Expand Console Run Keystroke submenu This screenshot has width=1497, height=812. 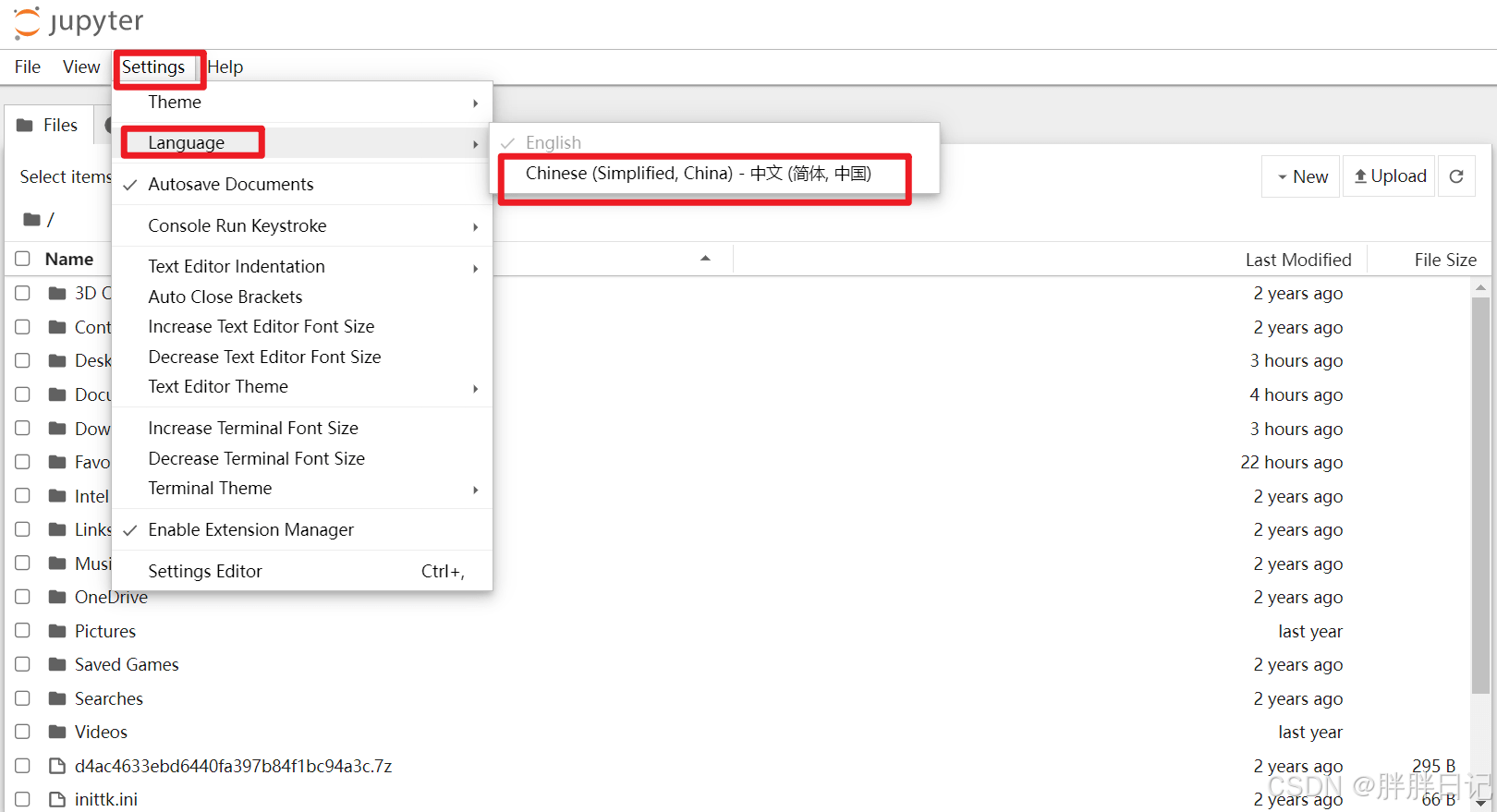pos(302,225)
